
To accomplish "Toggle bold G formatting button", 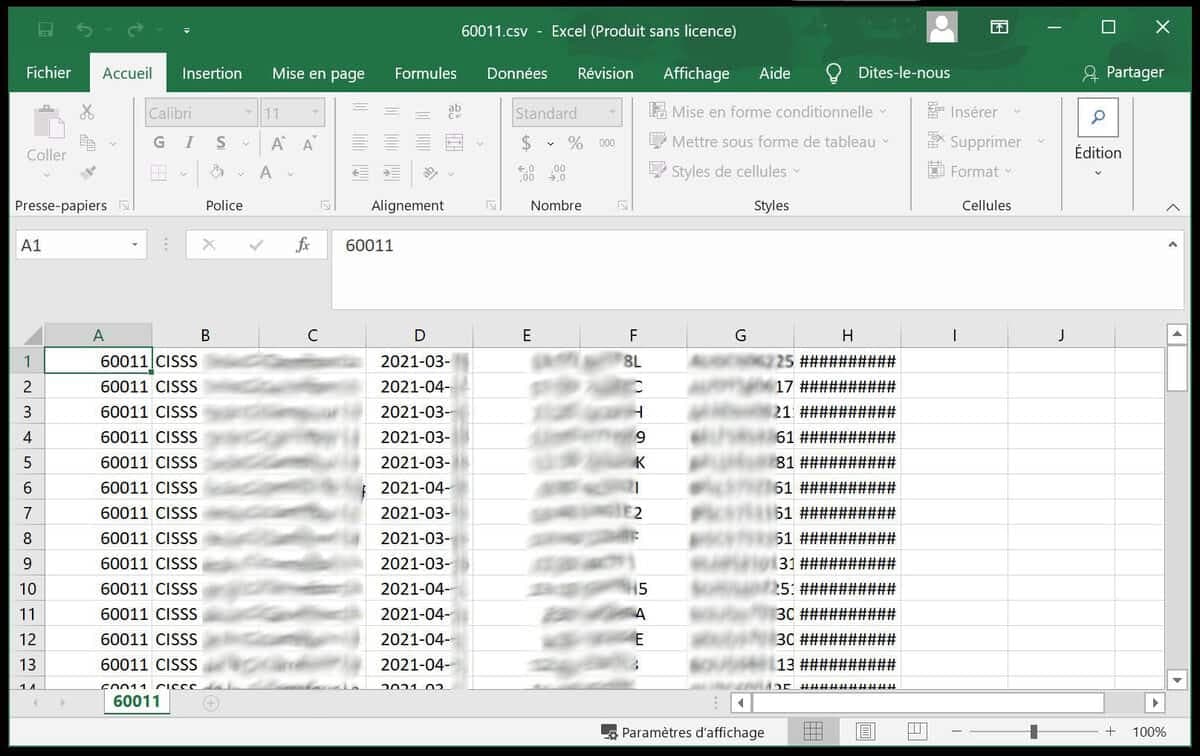I will coord(159,143).
